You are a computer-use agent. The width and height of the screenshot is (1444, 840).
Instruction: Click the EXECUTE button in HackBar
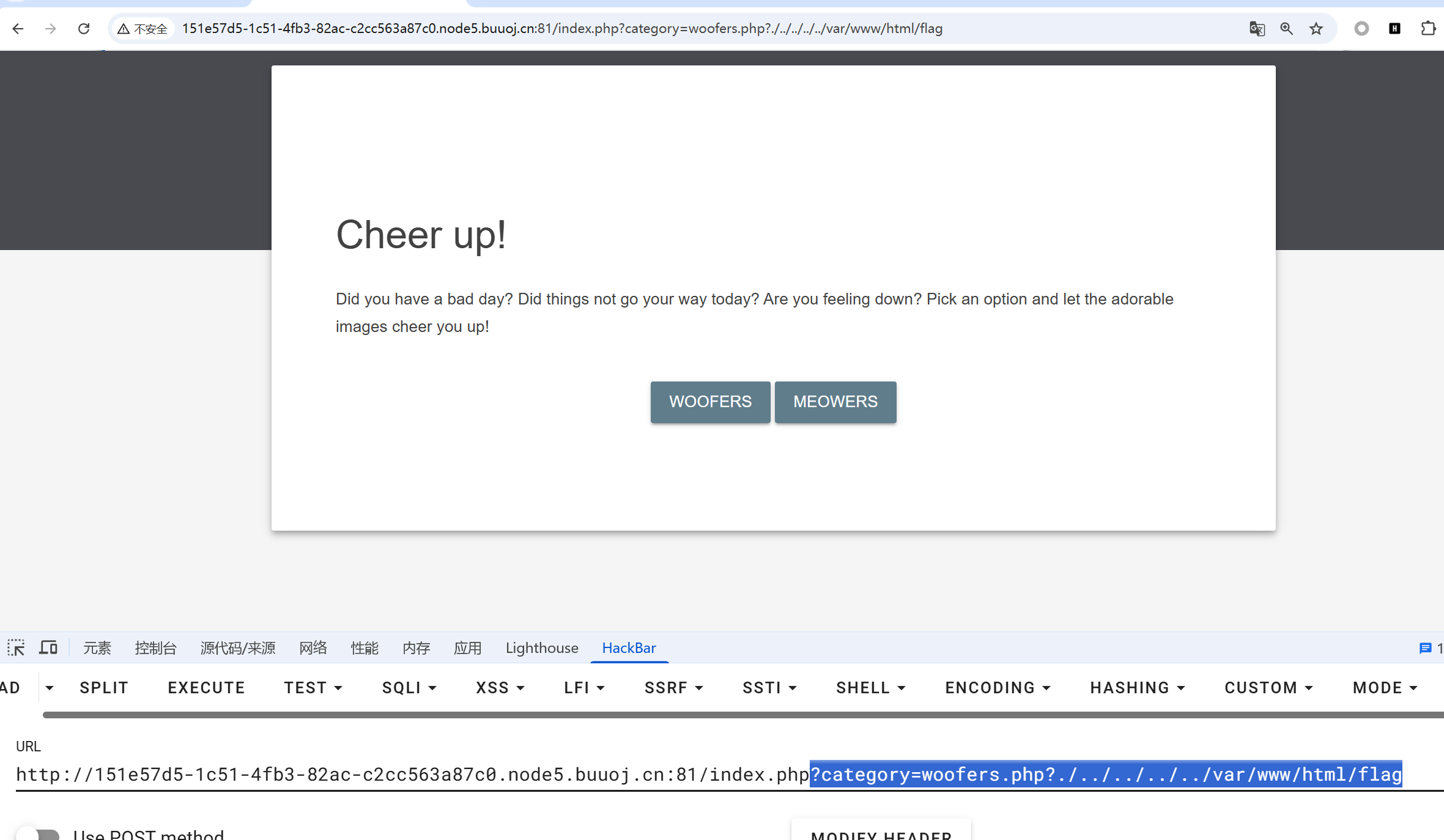[206, 688]
